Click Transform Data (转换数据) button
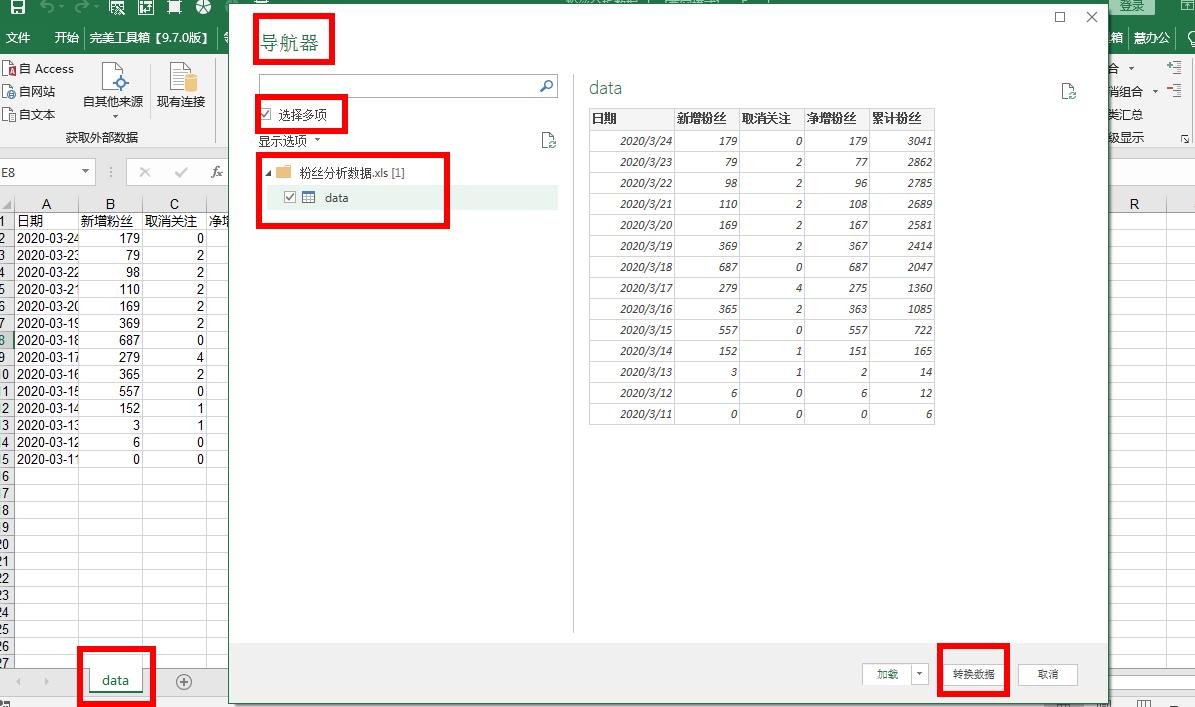1195x707 pixels. point(973,674)
